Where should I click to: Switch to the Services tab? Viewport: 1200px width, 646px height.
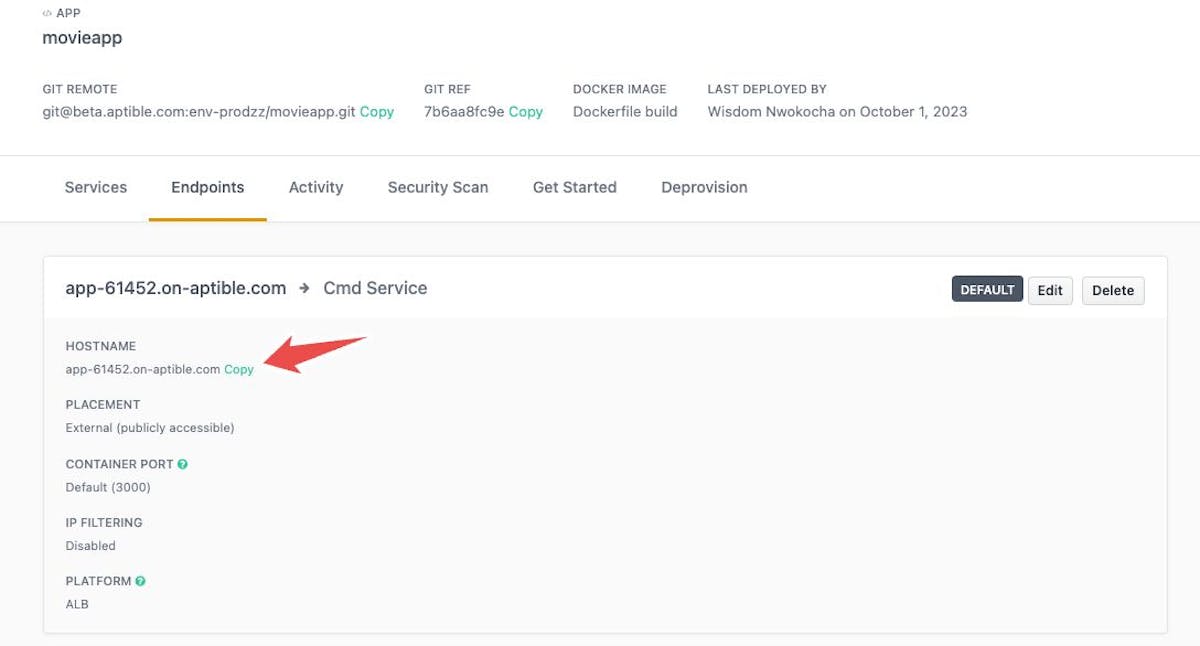pos(96,187)
